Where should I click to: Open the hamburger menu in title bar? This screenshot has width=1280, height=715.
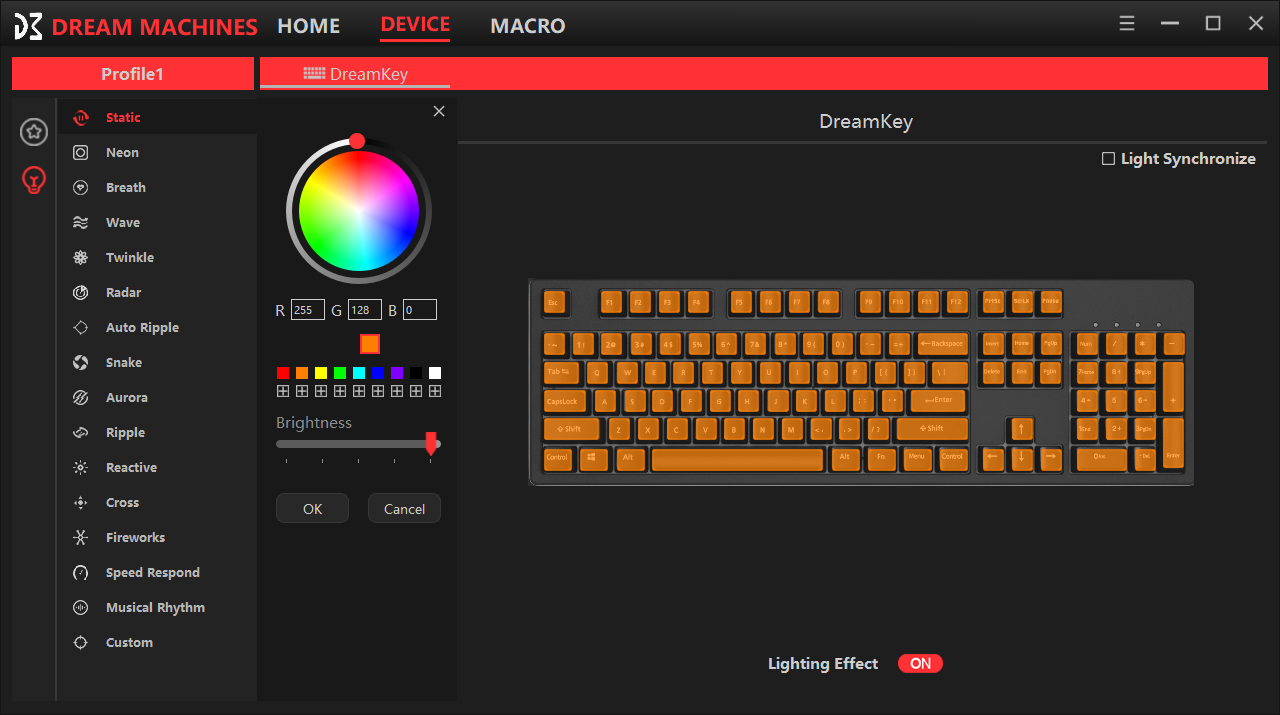click(x=1127, y=24)
